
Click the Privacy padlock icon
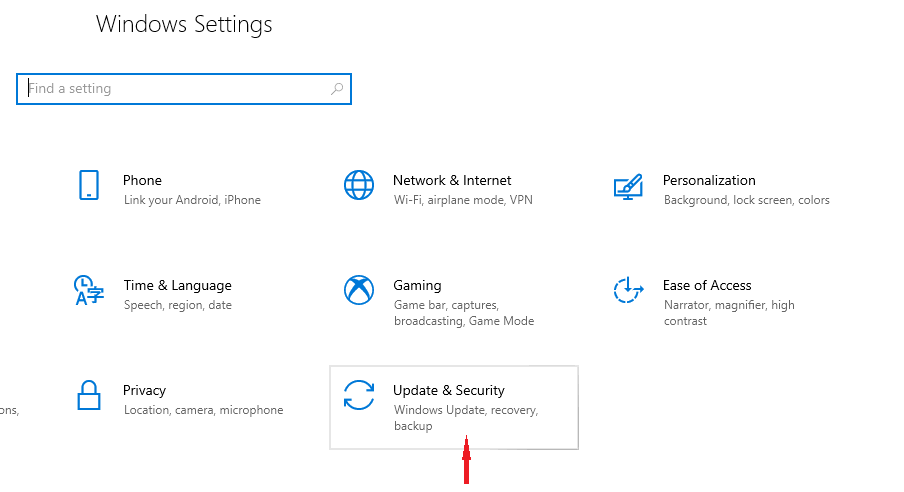point(89,395)
